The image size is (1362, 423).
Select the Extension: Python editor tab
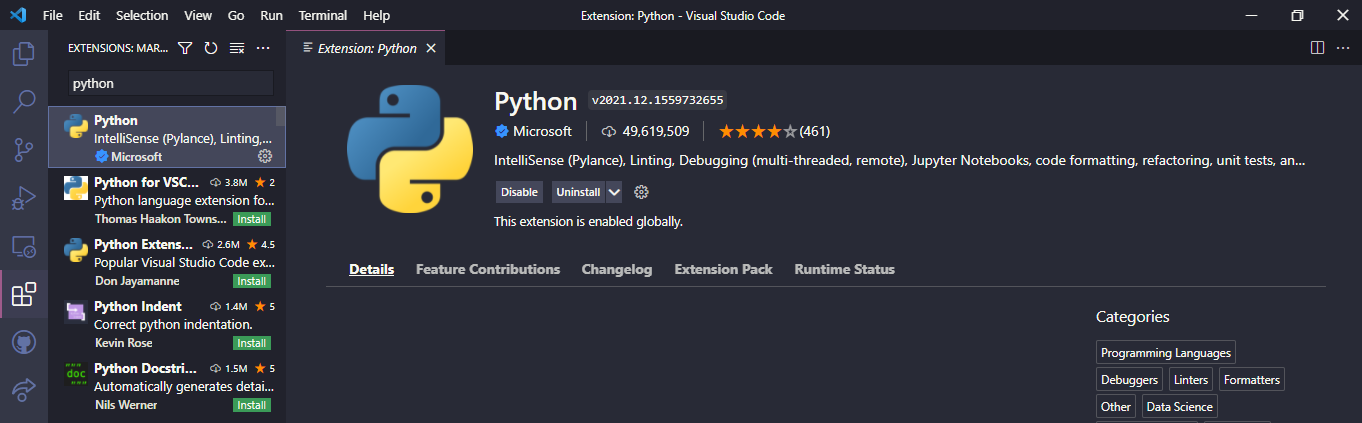click(366, 48)
